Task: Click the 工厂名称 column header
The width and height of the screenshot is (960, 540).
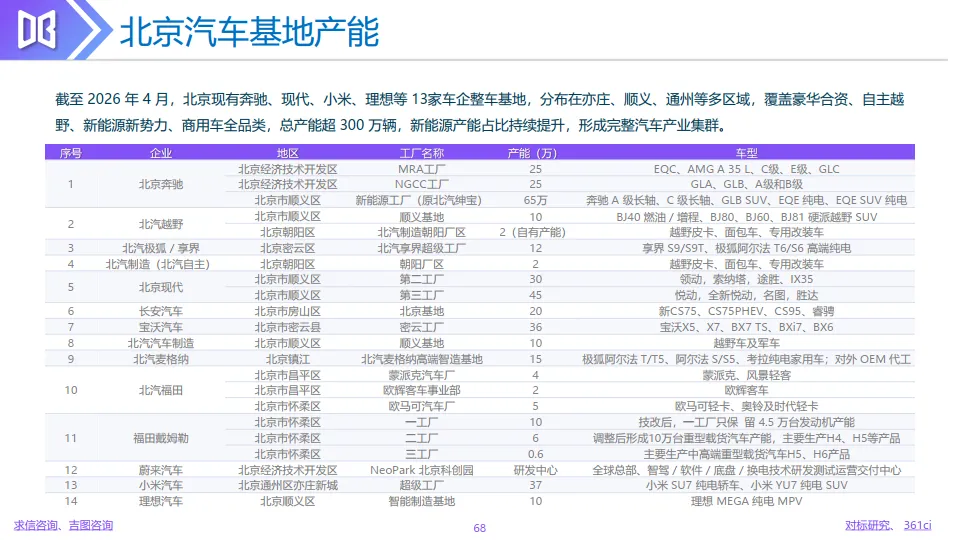Action: click(421, 153)
